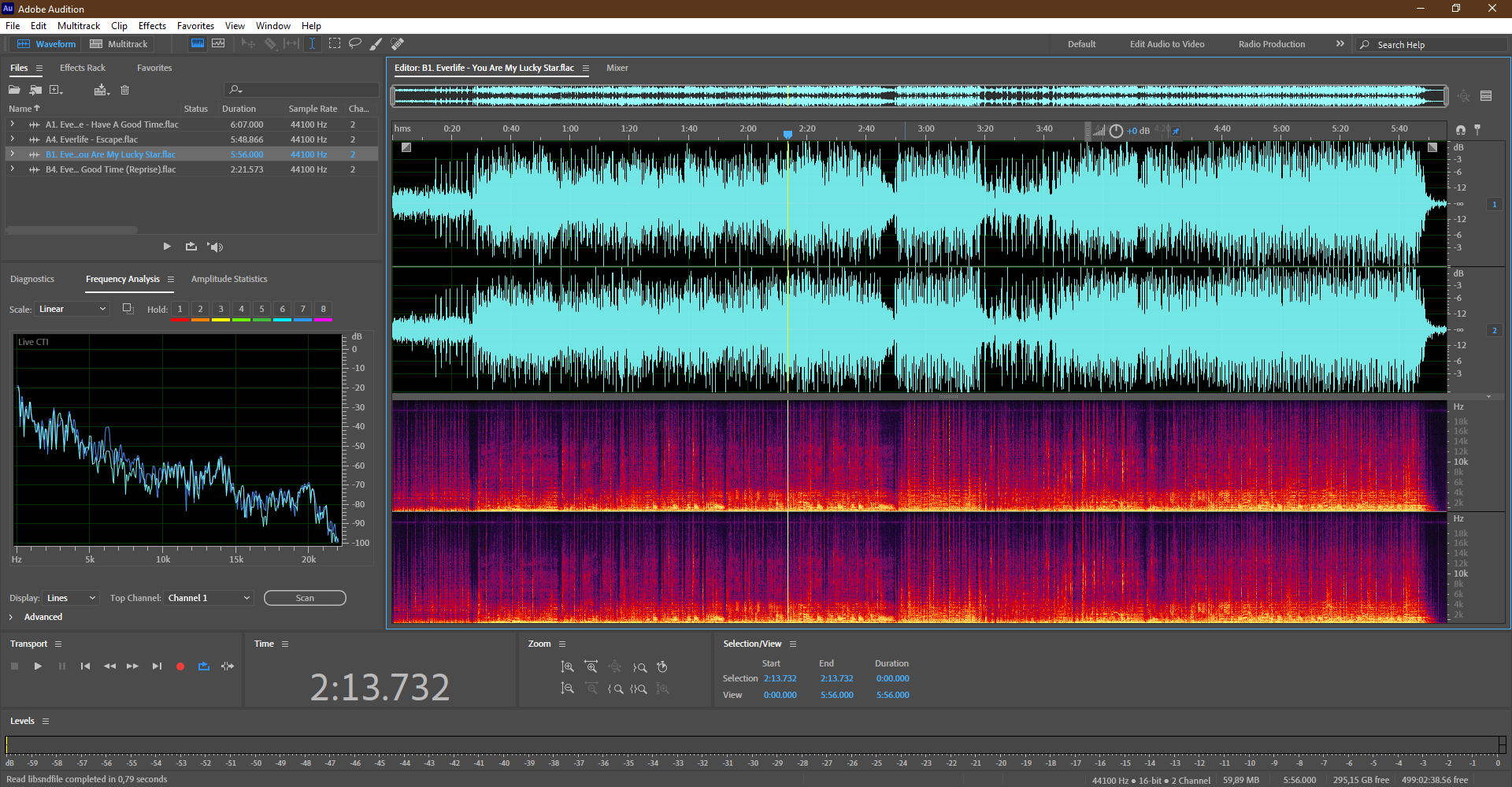This screenshot has width=1512, height=787.
Task: Toggle Skip Selection in Transport
Action: coord(228,666)
